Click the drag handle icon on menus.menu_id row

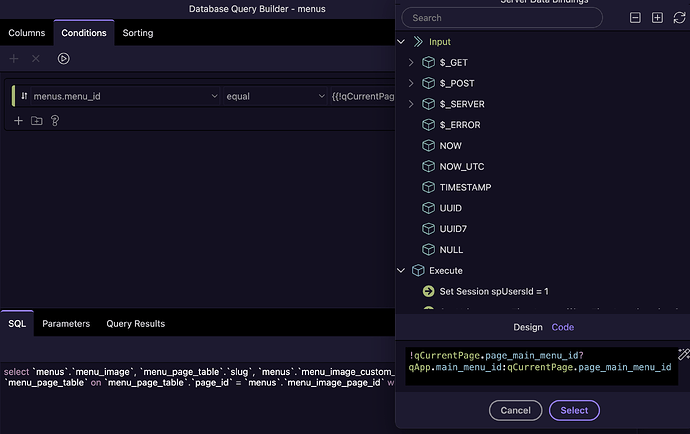point(24,96)
